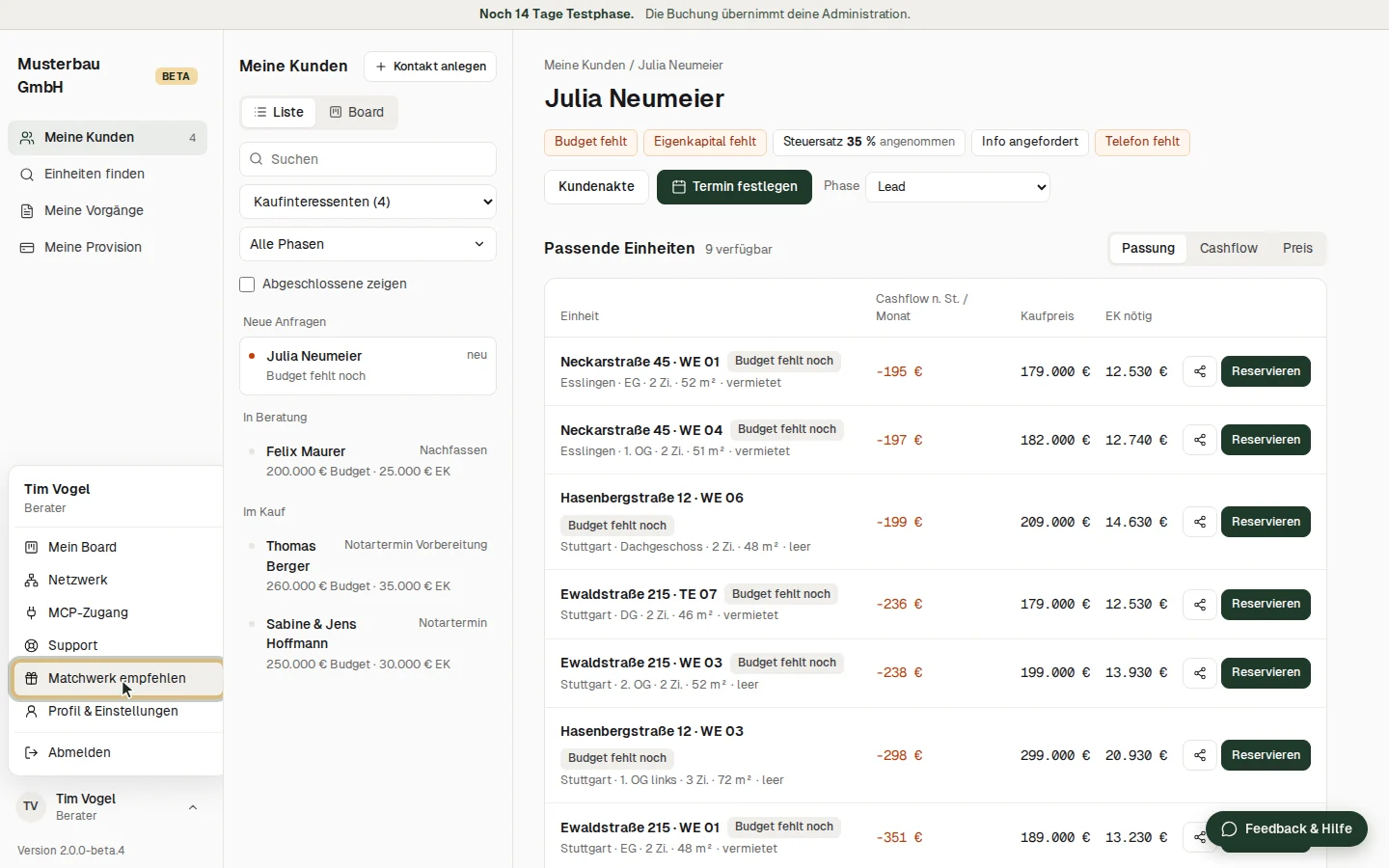Image resolution: width=1389 pixels, height=868 pixels.
Task: Open MCP-Zugang menu entry
Action: 117,612
